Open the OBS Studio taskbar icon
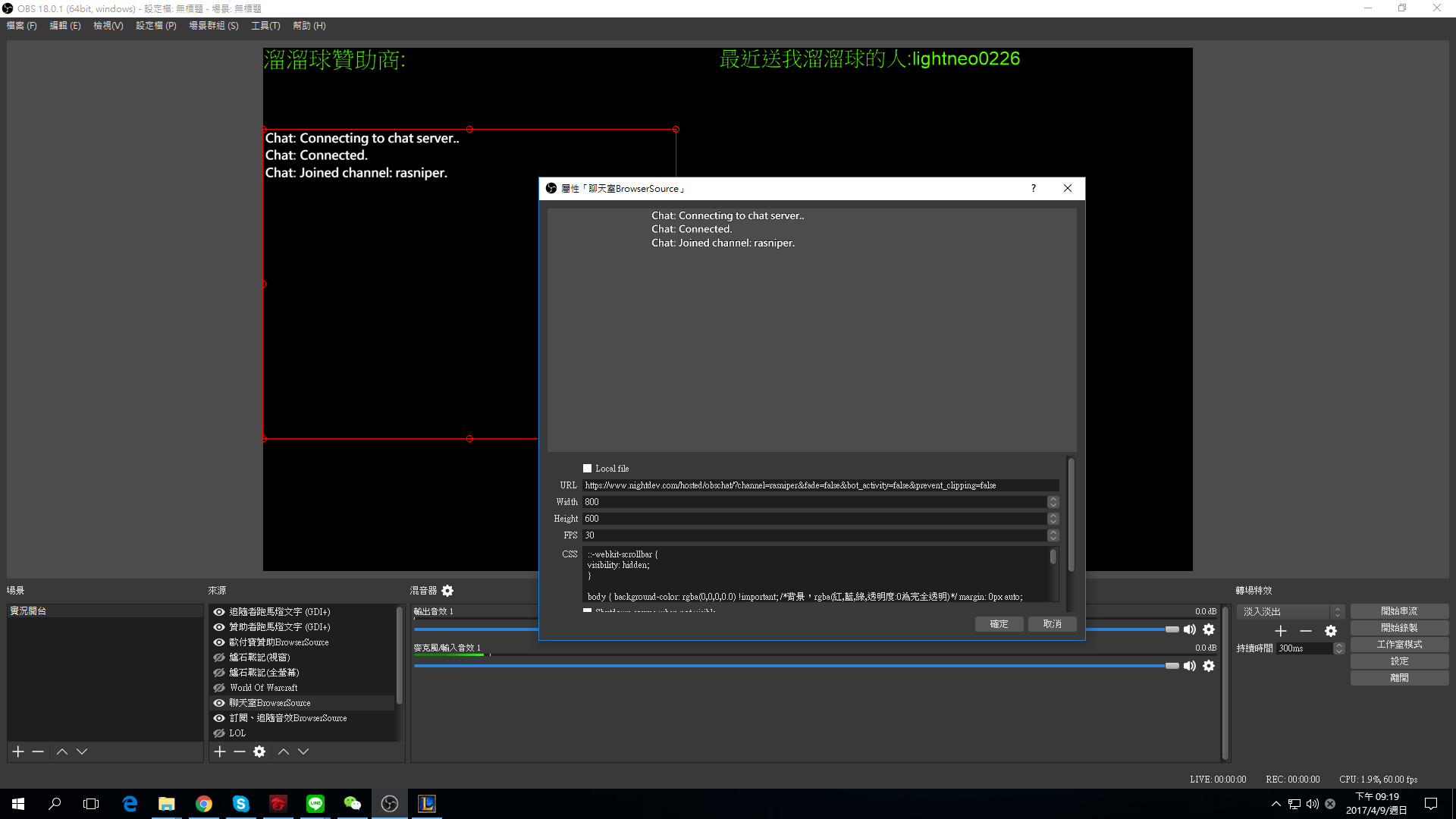1456x819 pixels. 390,804
